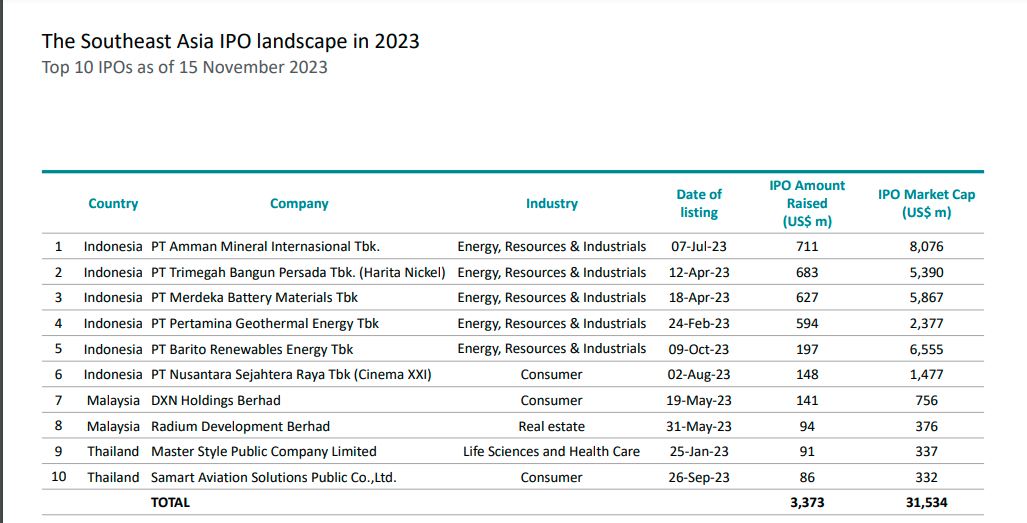Select PT Amman Mineral Internasional Tbk. company name
Image resolution: width=1027 pixels, height=523 pixels.
(265, 246)
